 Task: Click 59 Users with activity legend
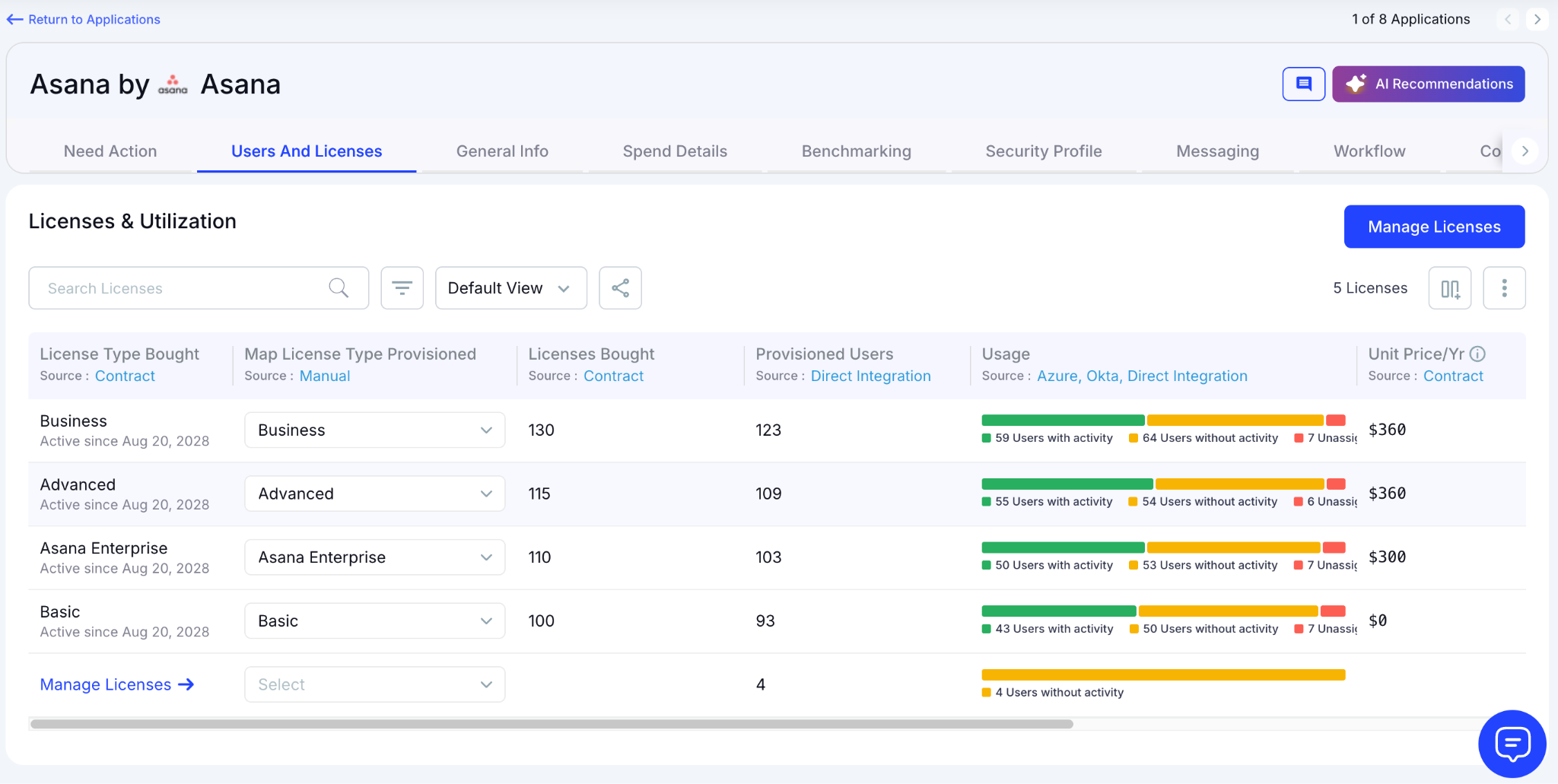[1047, 438]
